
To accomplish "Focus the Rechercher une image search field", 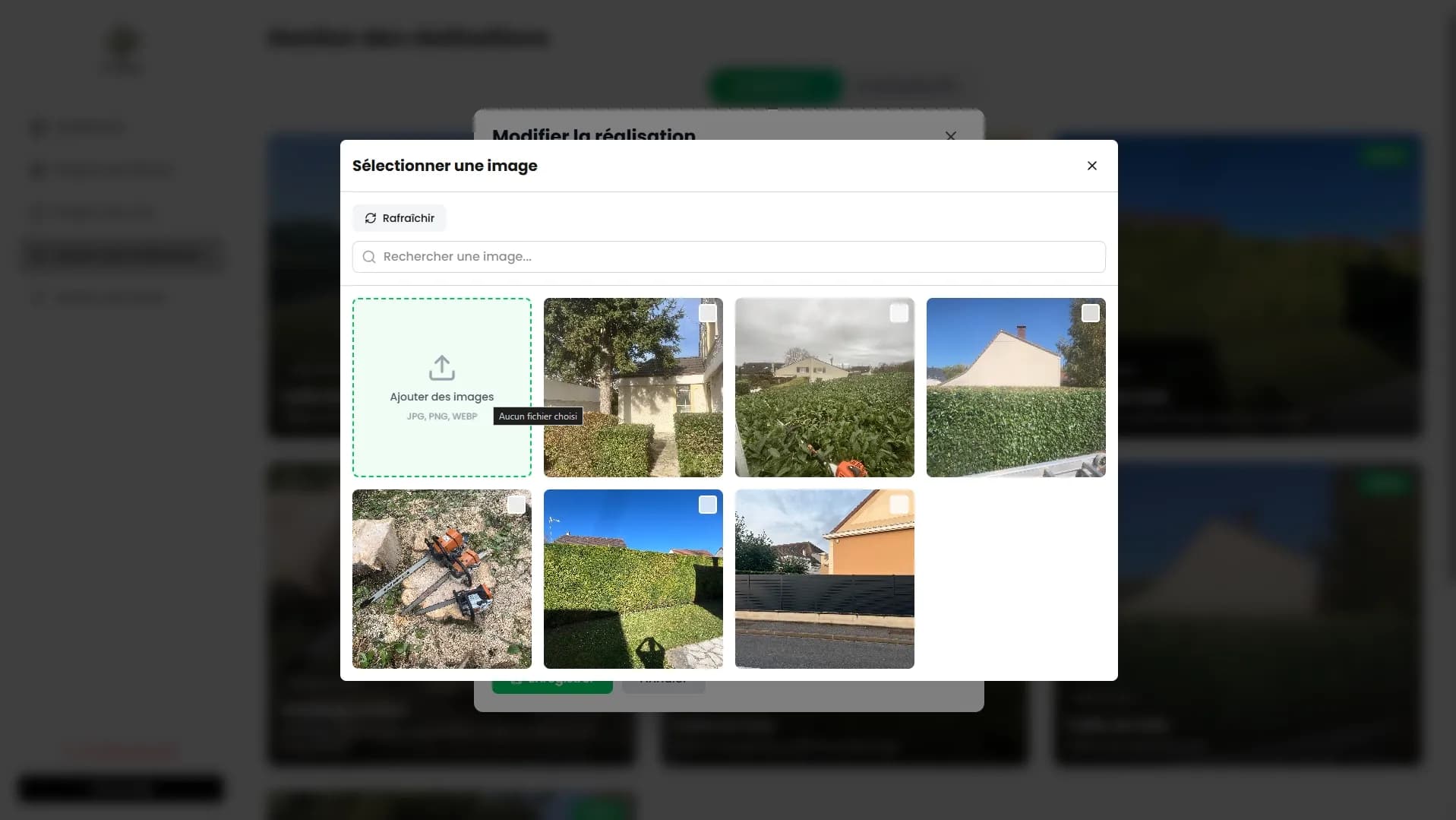I will pos(728,257).
